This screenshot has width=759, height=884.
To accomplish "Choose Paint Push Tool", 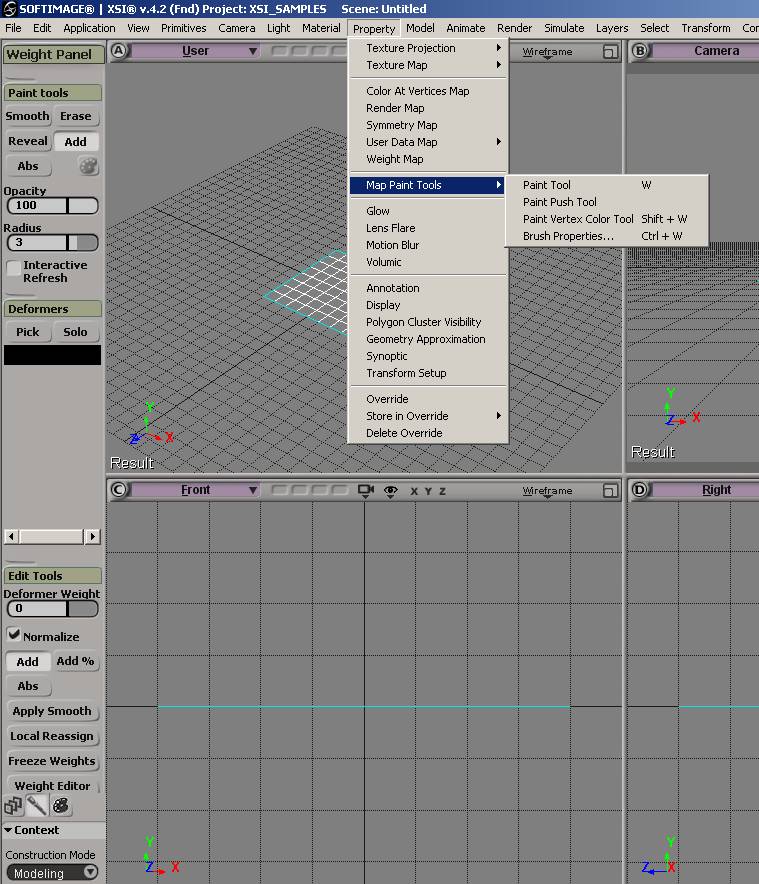I will click(606, 202).
